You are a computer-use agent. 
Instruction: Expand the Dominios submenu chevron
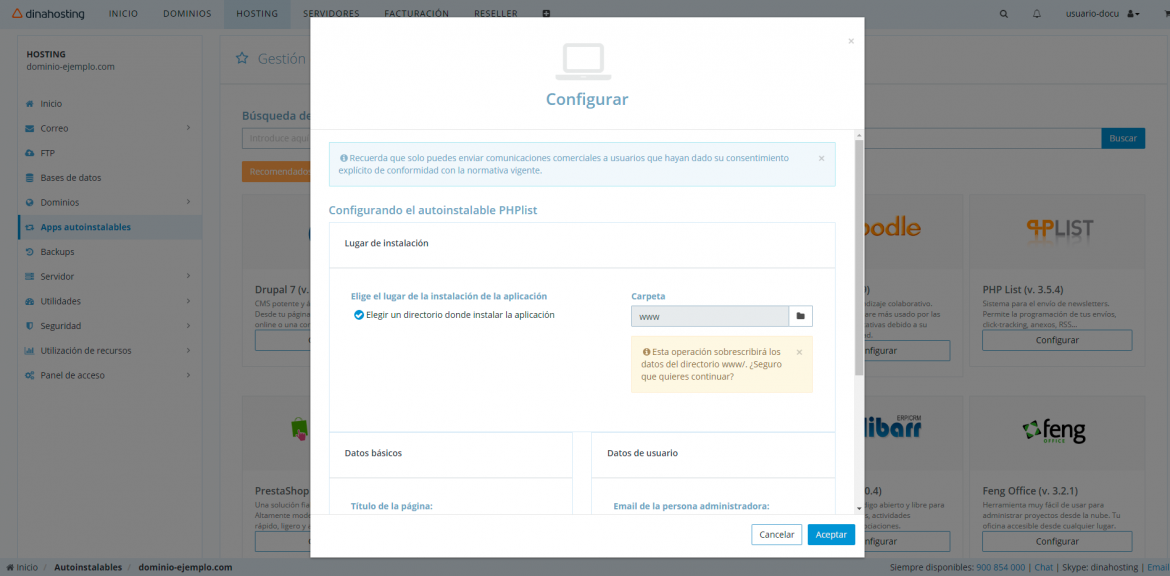coord(188,201)
